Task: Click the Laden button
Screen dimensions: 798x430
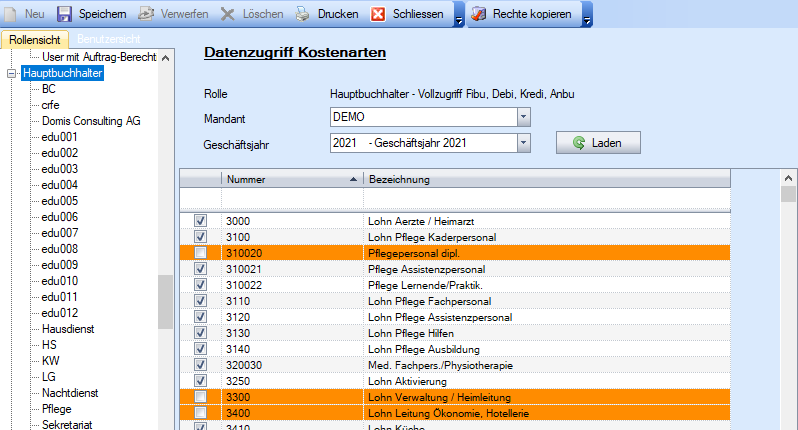Action: (598, 143)
